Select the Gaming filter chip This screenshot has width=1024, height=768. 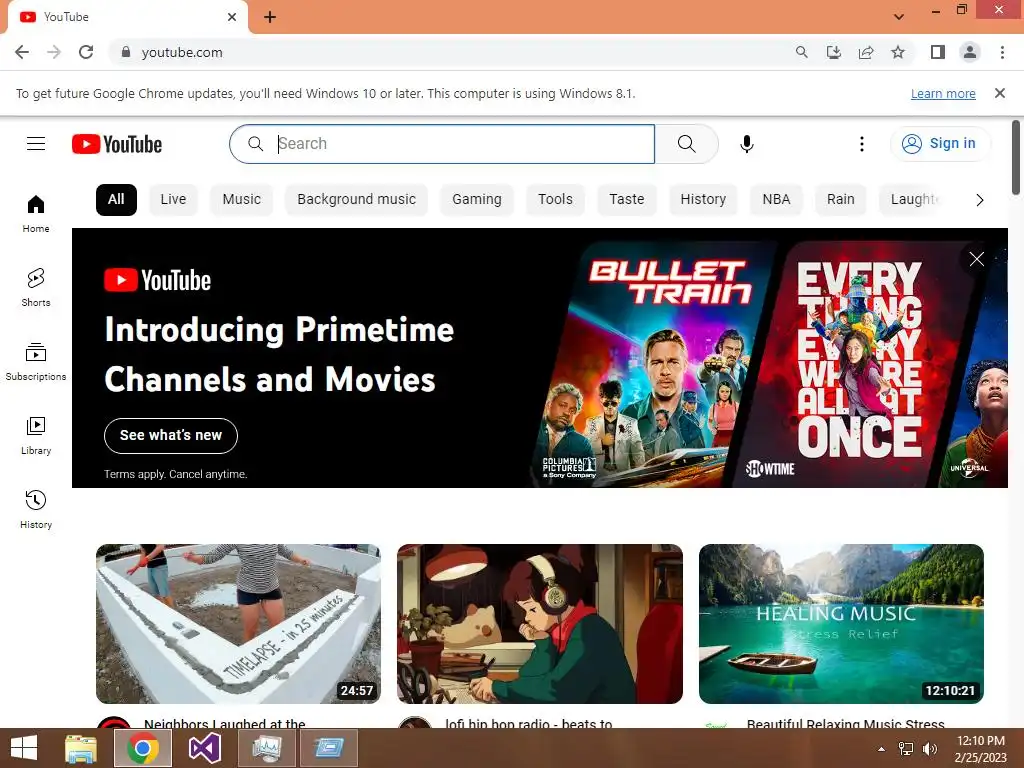(x=477, y=200)
